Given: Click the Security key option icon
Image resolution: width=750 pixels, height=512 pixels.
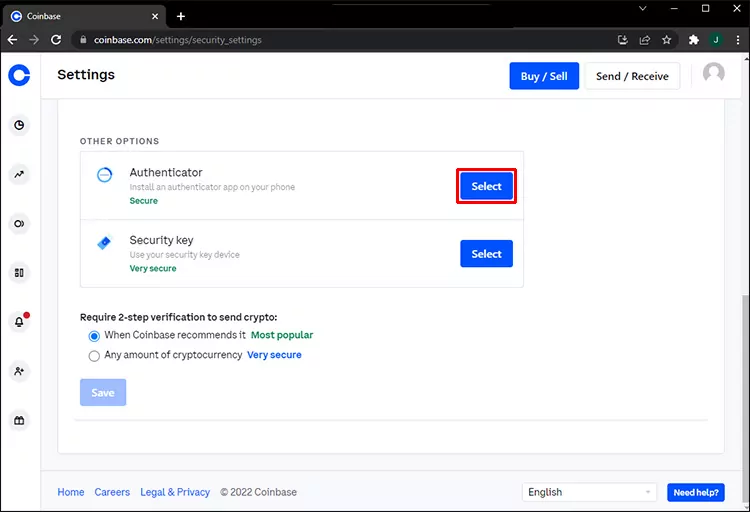Looking at the screenshot, I should coord(104,243).
